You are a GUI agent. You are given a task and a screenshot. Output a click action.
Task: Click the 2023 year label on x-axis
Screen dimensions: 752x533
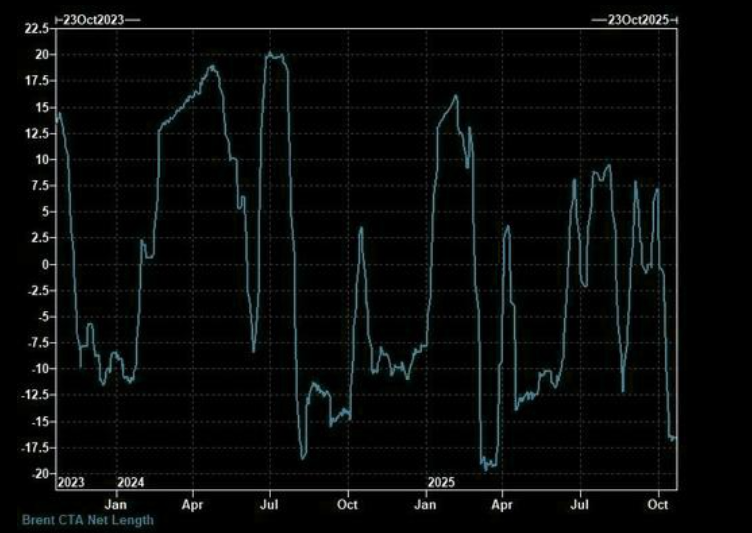pos(70,482)
